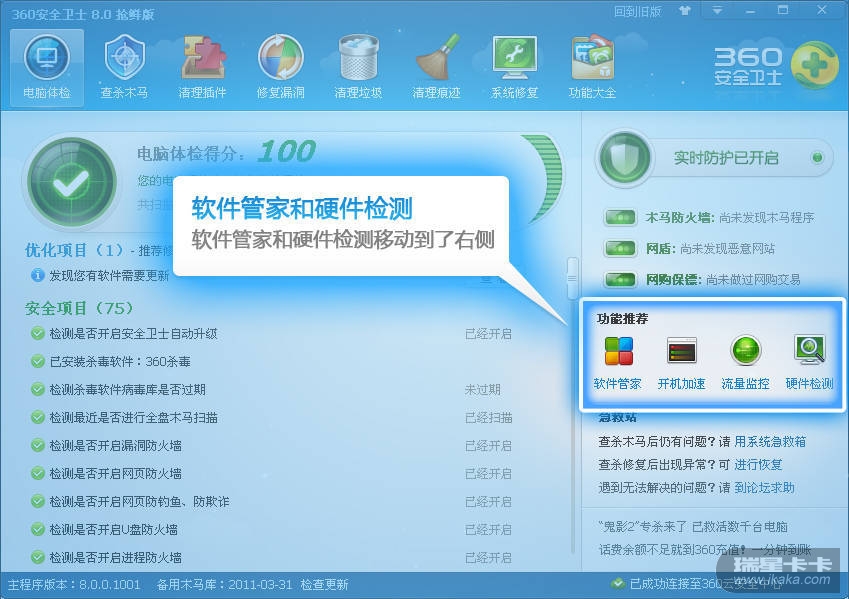Select row 检测是否开启网页防火墙
Image resolution: width=849 pixels, height=599 pixels.
point(271,474)
